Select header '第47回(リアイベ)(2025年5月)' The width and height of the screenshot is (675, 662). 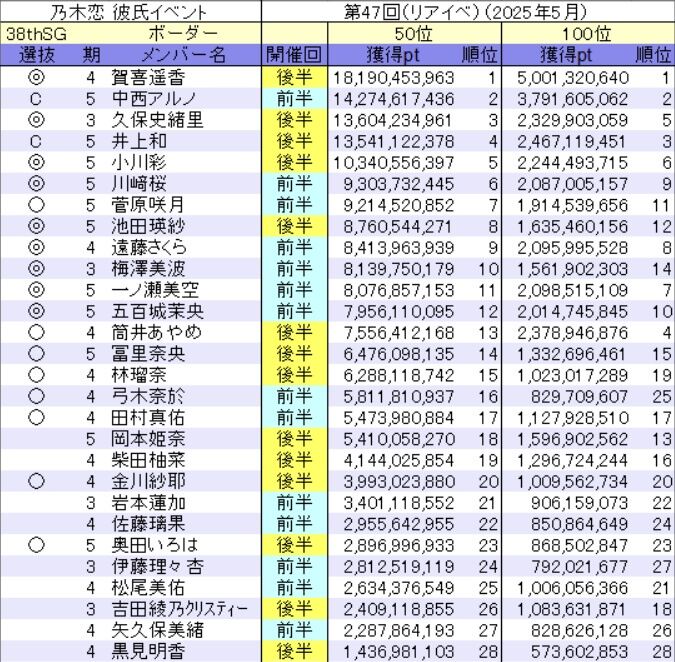point(466,12)
